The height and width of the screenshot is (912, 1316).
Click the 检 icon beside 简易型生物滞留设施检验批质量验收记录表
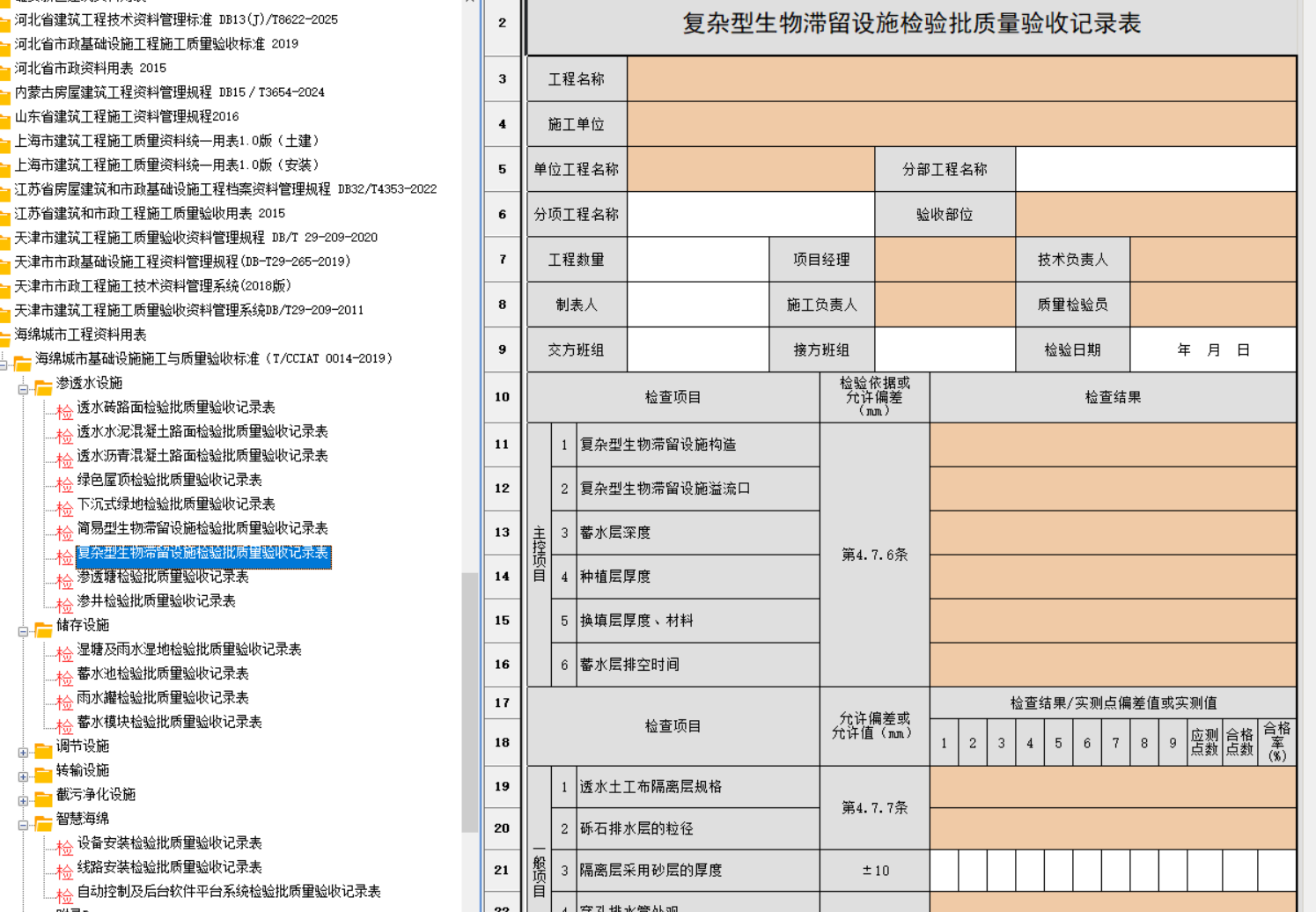(x=64, y=532)
